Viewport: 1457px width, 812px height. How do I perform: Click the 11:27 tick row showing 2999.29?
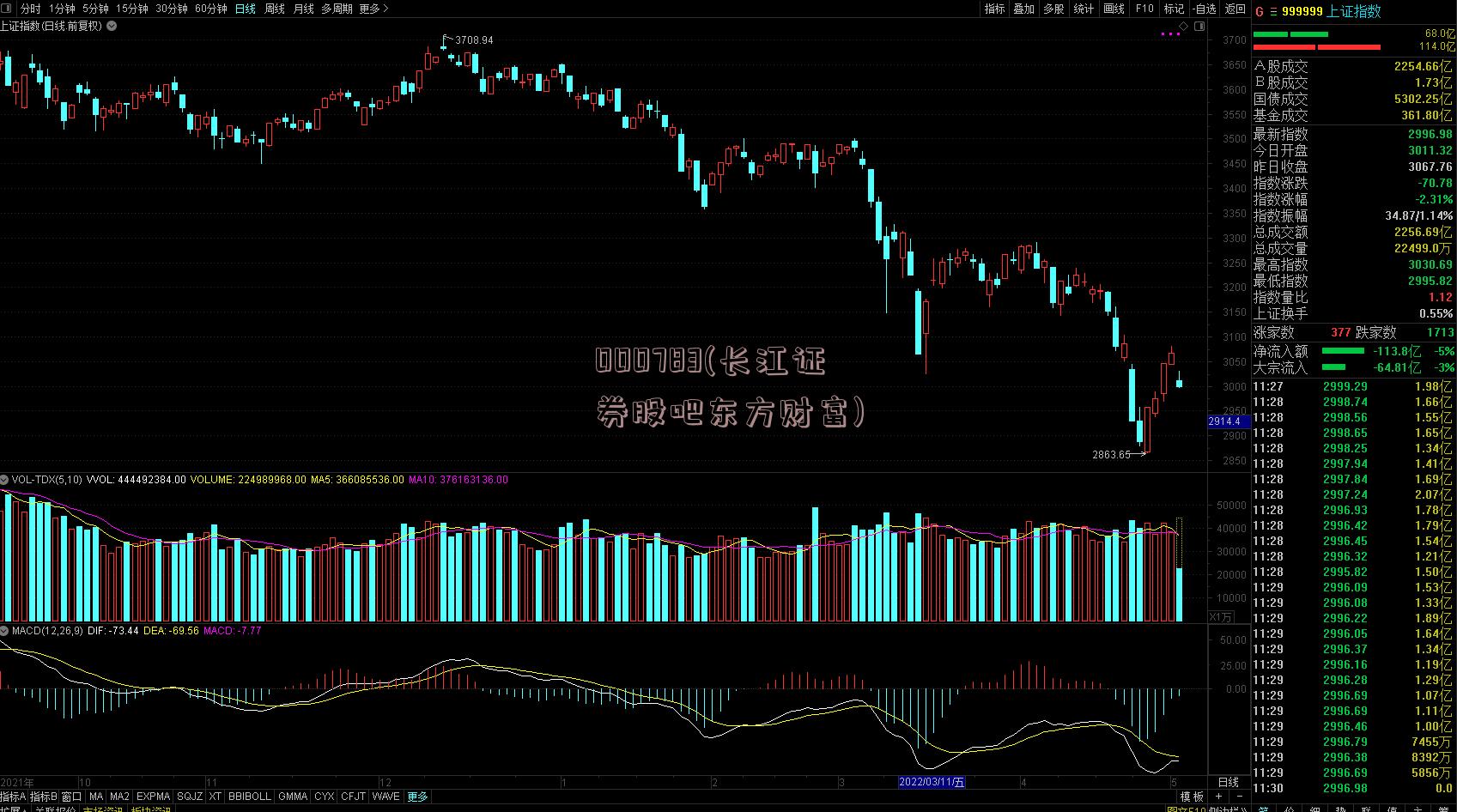(1353, 386)
